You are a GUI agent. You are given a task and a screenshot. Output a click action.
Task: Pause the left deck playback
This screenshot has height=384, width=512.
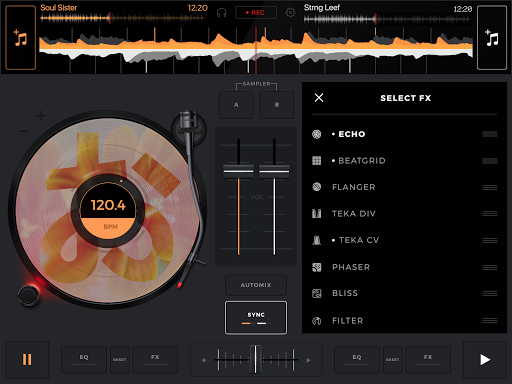click(x=27, y=360)
